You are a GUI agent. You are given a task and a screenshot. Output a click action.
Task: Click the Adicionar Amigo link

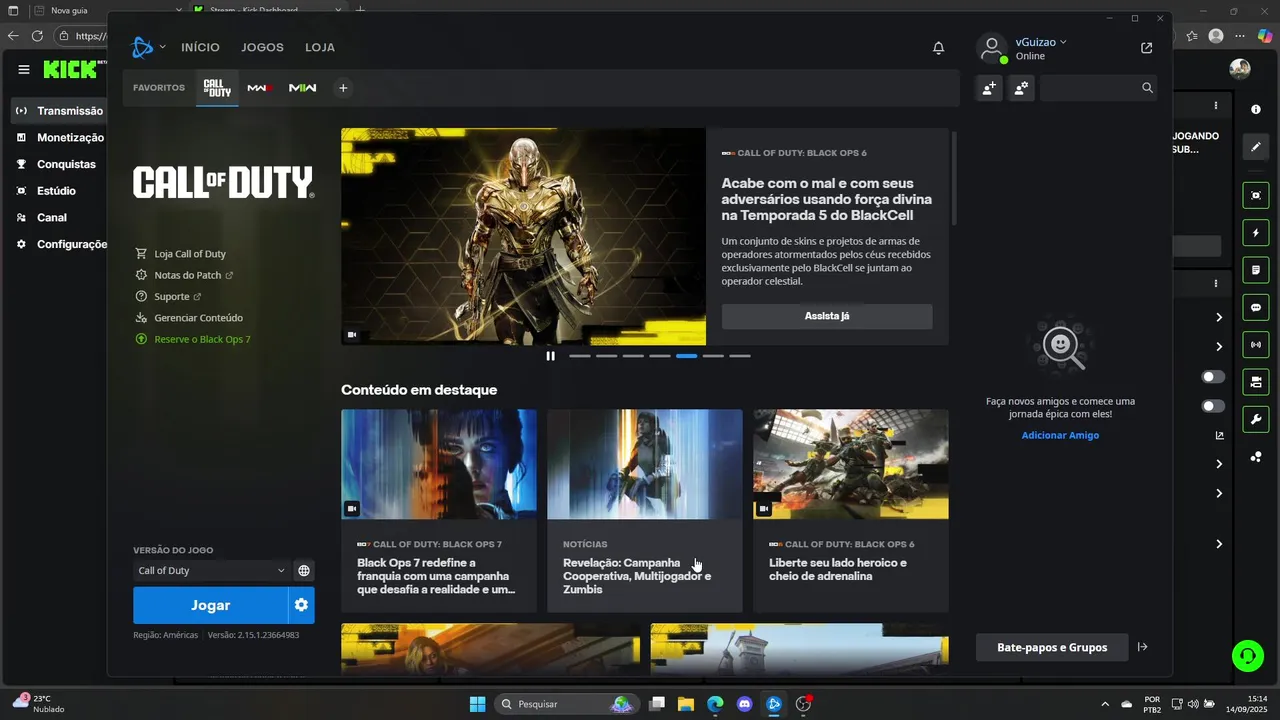[1060, 435]
